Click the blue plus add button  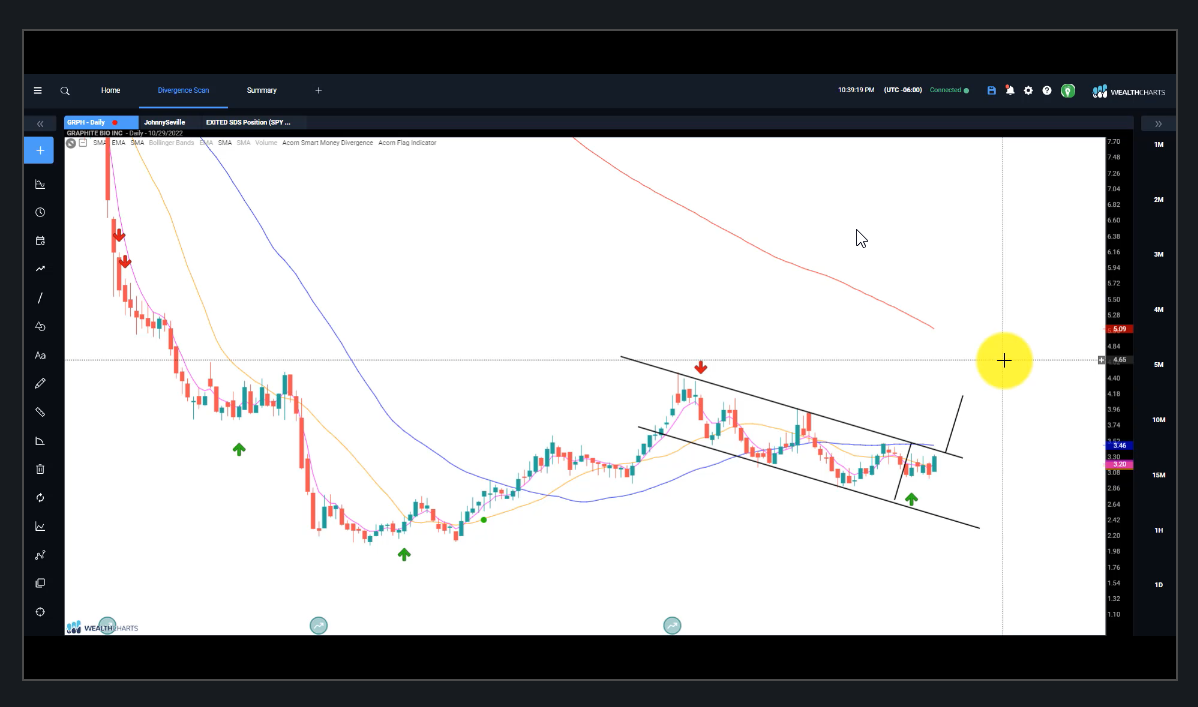coord(40,151)
